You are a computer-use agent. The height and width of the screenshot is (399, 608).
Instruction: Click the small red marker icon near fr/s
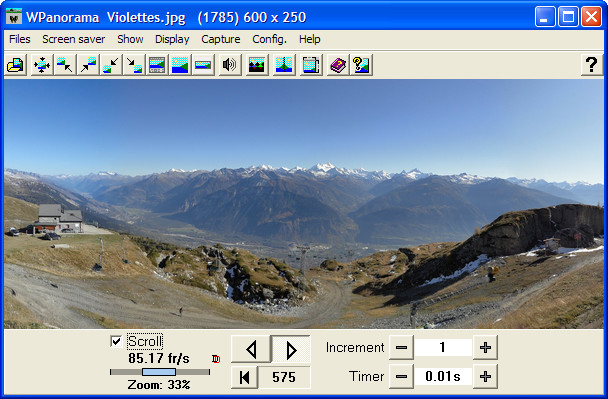[216, 359]
